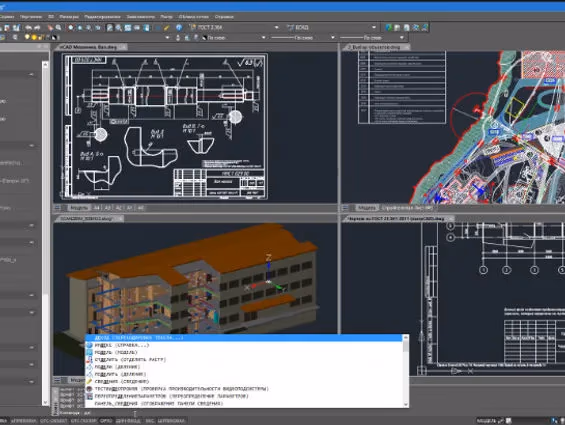Click the blue Help question-mark icon
The image size is (565, 425).
179,27
